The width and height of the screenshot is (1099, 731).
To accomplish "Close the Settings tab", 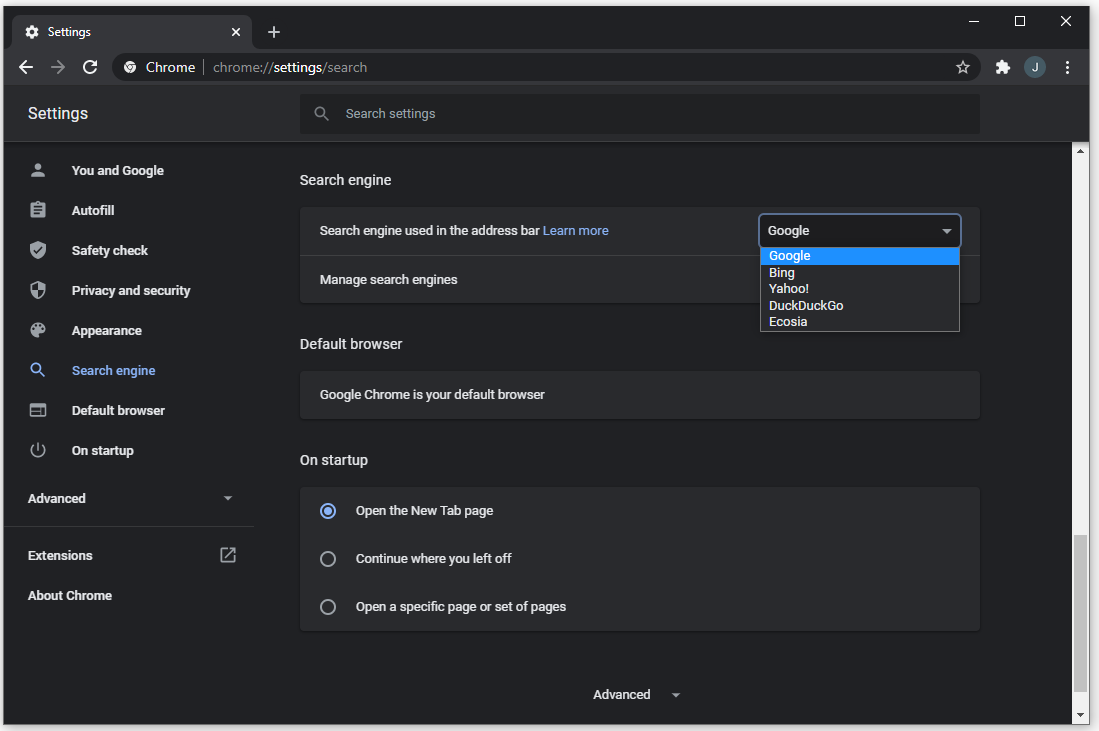I will point(236,32).
